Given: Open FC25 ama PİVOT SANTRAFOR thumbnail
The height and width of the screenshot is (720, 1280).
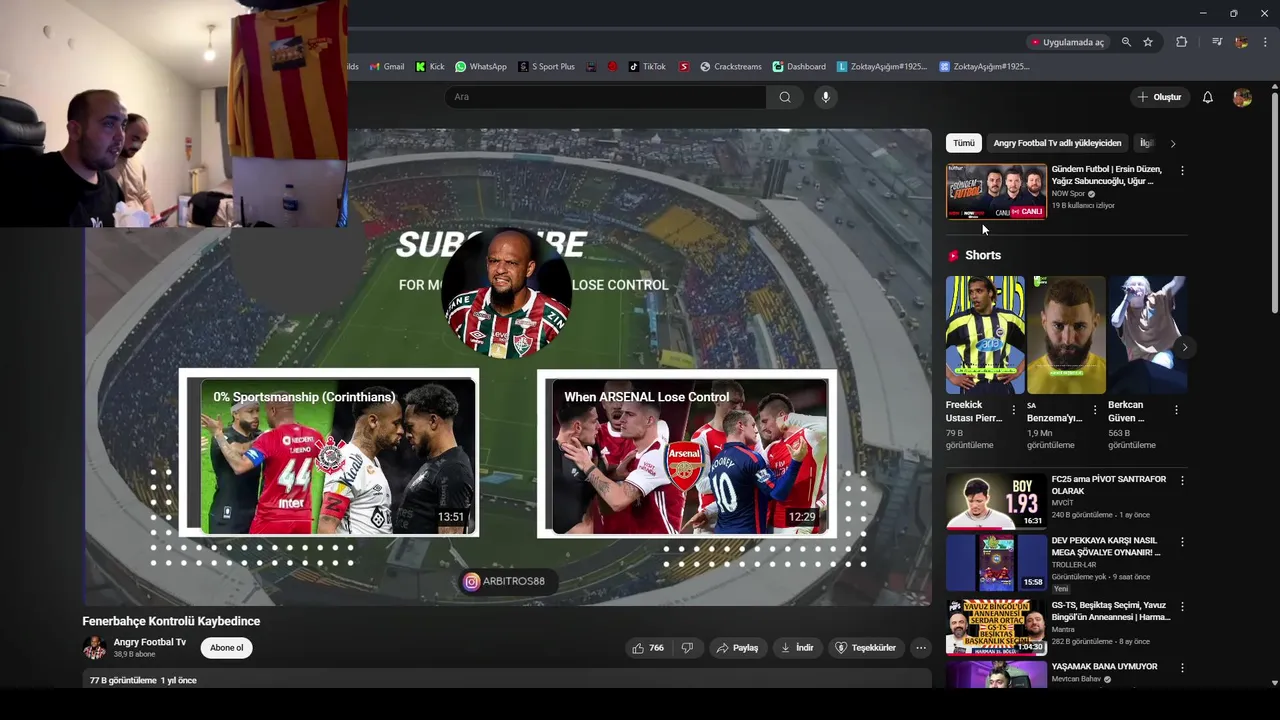Looking at the screenshot, I should point(996,501).
